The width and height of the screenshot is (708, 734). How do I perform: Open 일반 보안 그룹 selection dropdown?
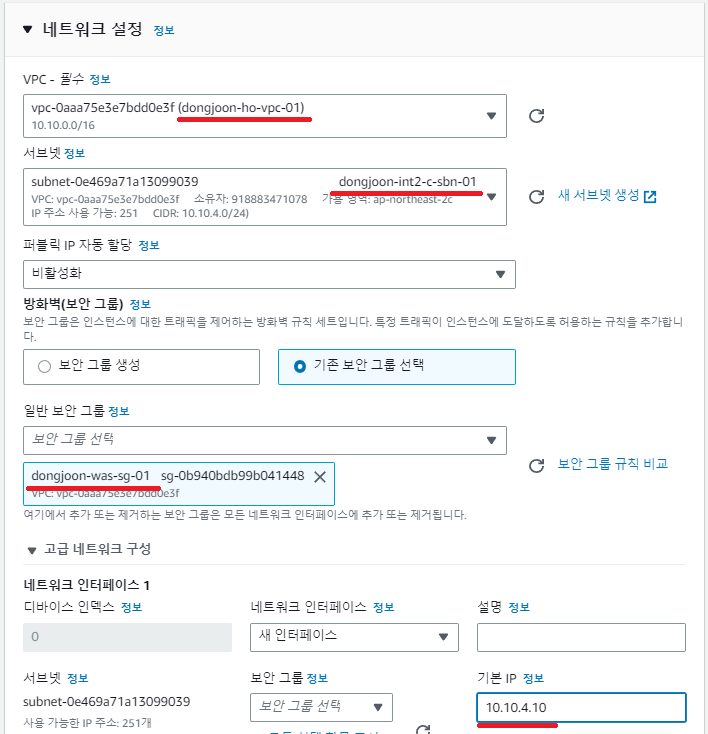tap(265, 440)
